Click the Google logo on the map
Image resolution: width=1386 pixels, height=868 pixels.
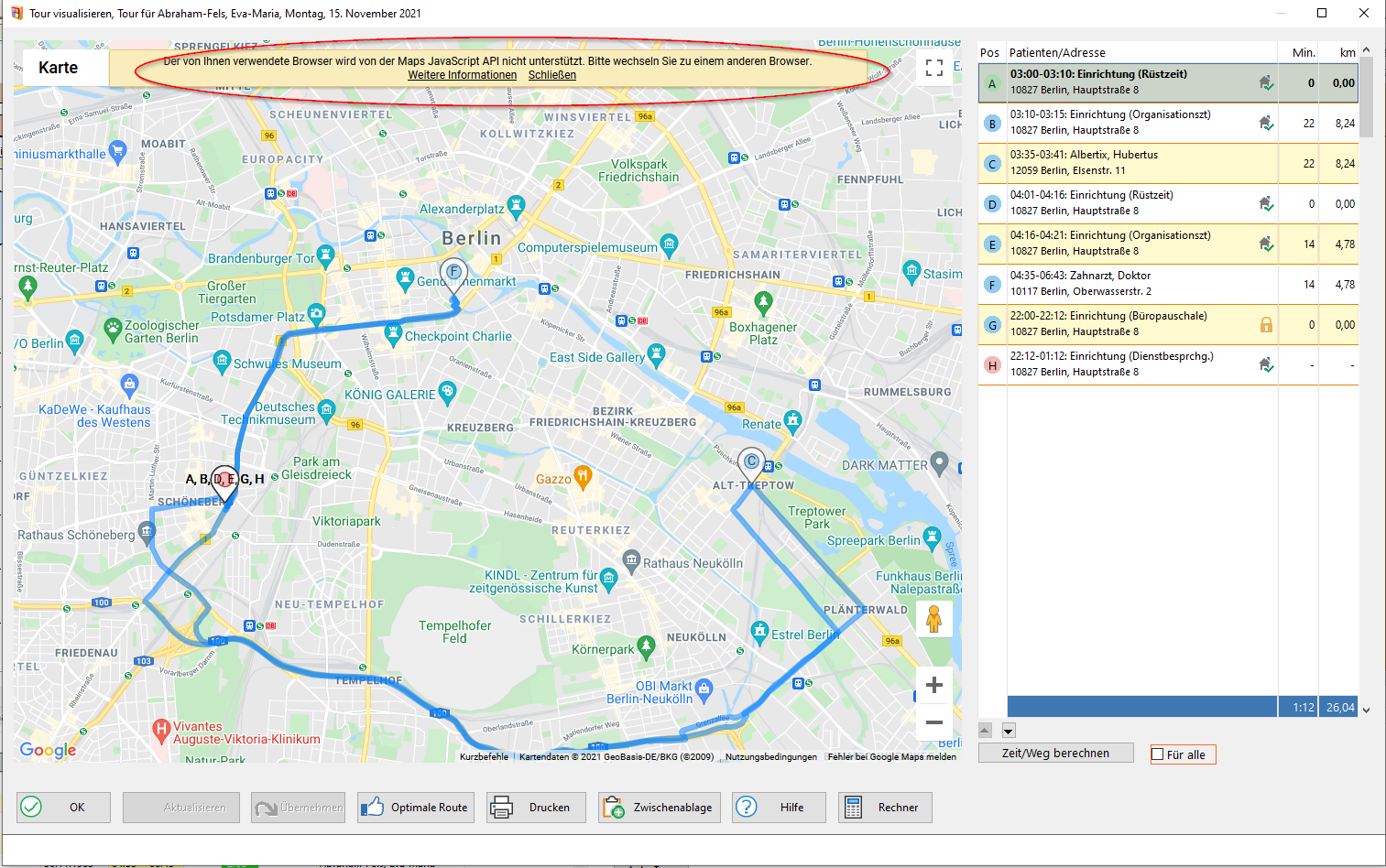pos(48,751)
